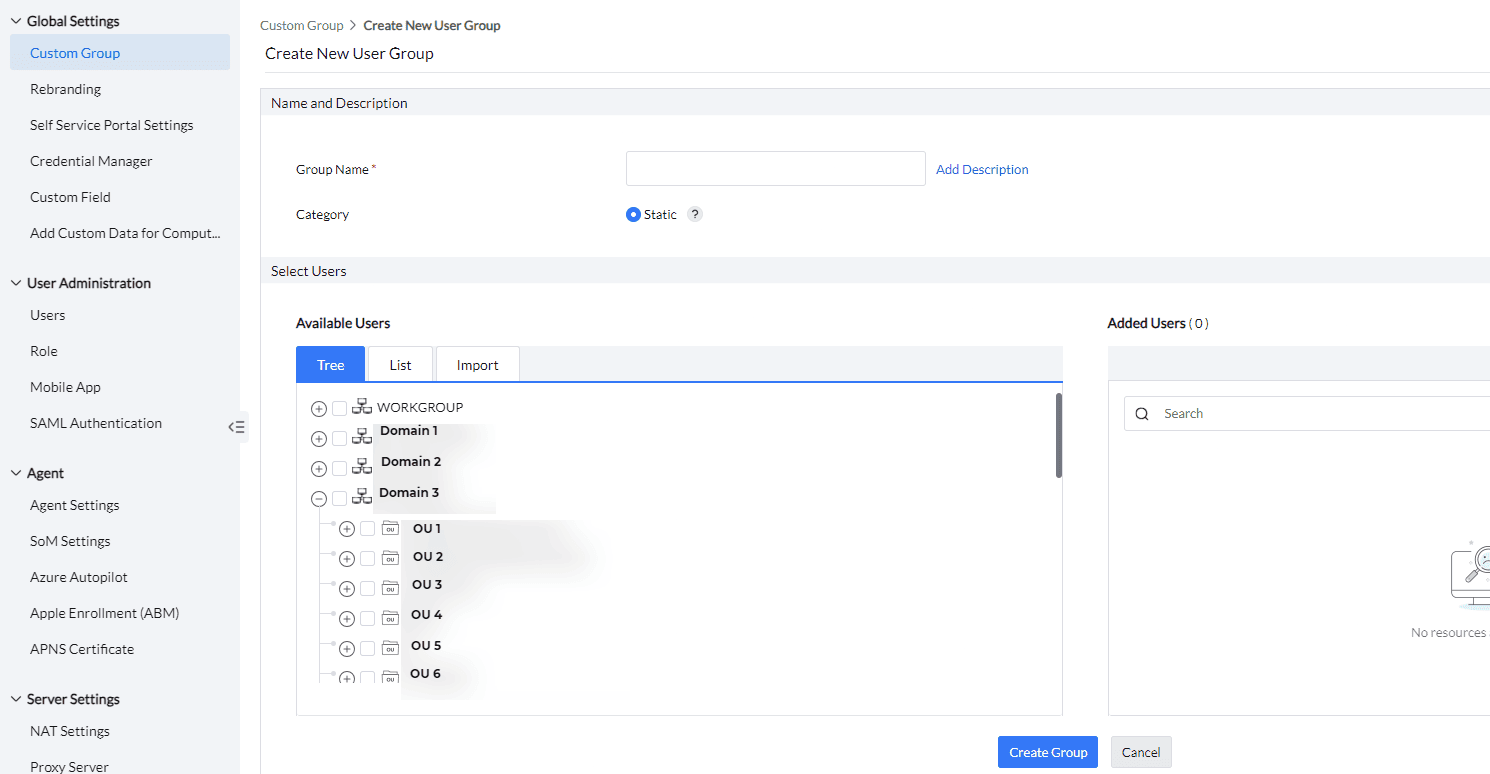Viewport: 1490px width, 774px height.
Task: Expand the OU 2 node
Action: (346, 557)
